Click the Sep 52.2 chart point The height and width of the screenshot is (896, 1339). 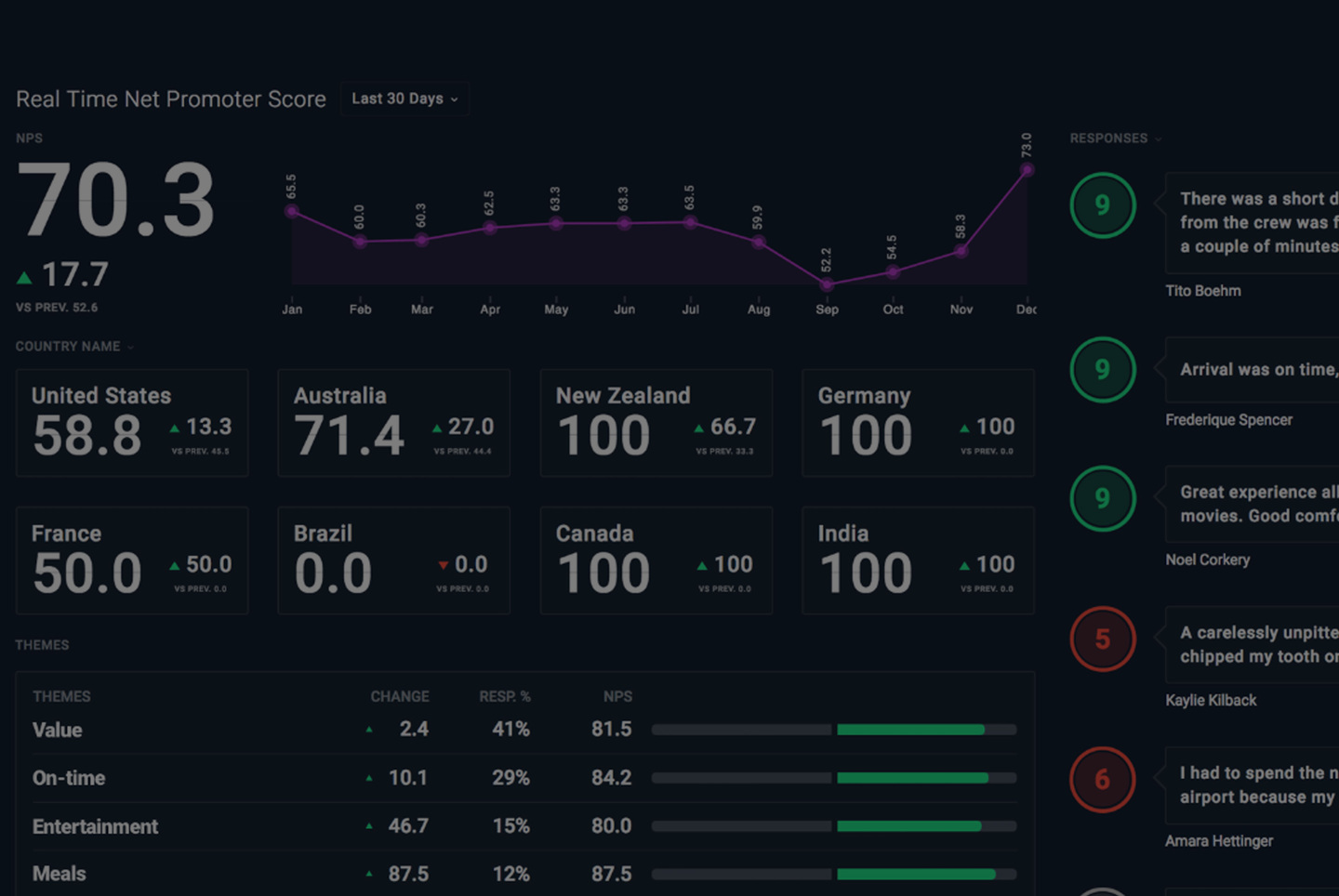[x=827, y=284]
